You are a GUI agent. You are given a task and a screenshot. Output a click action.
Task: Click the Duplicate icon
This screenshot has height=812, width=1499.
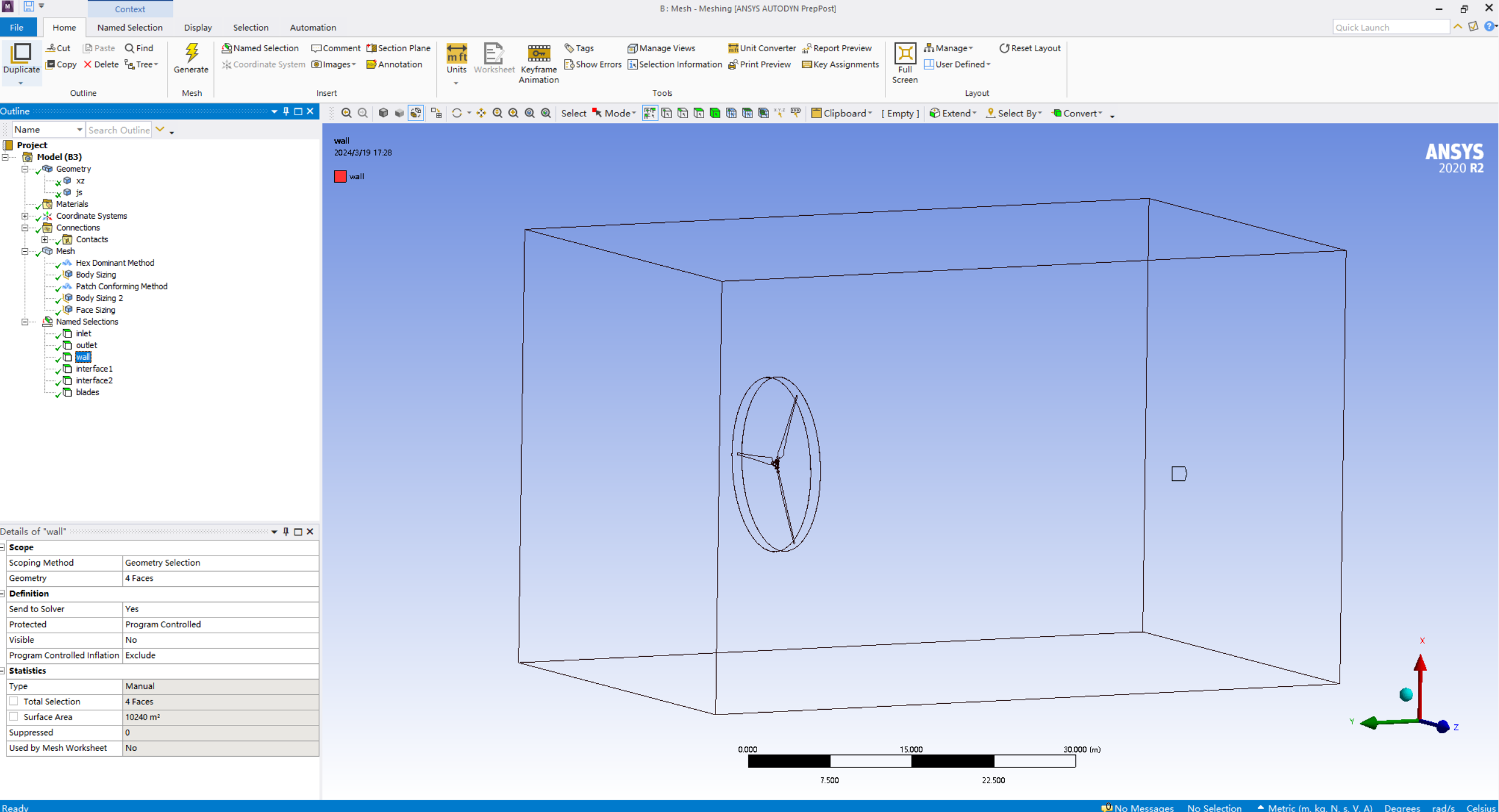[21, 53]
